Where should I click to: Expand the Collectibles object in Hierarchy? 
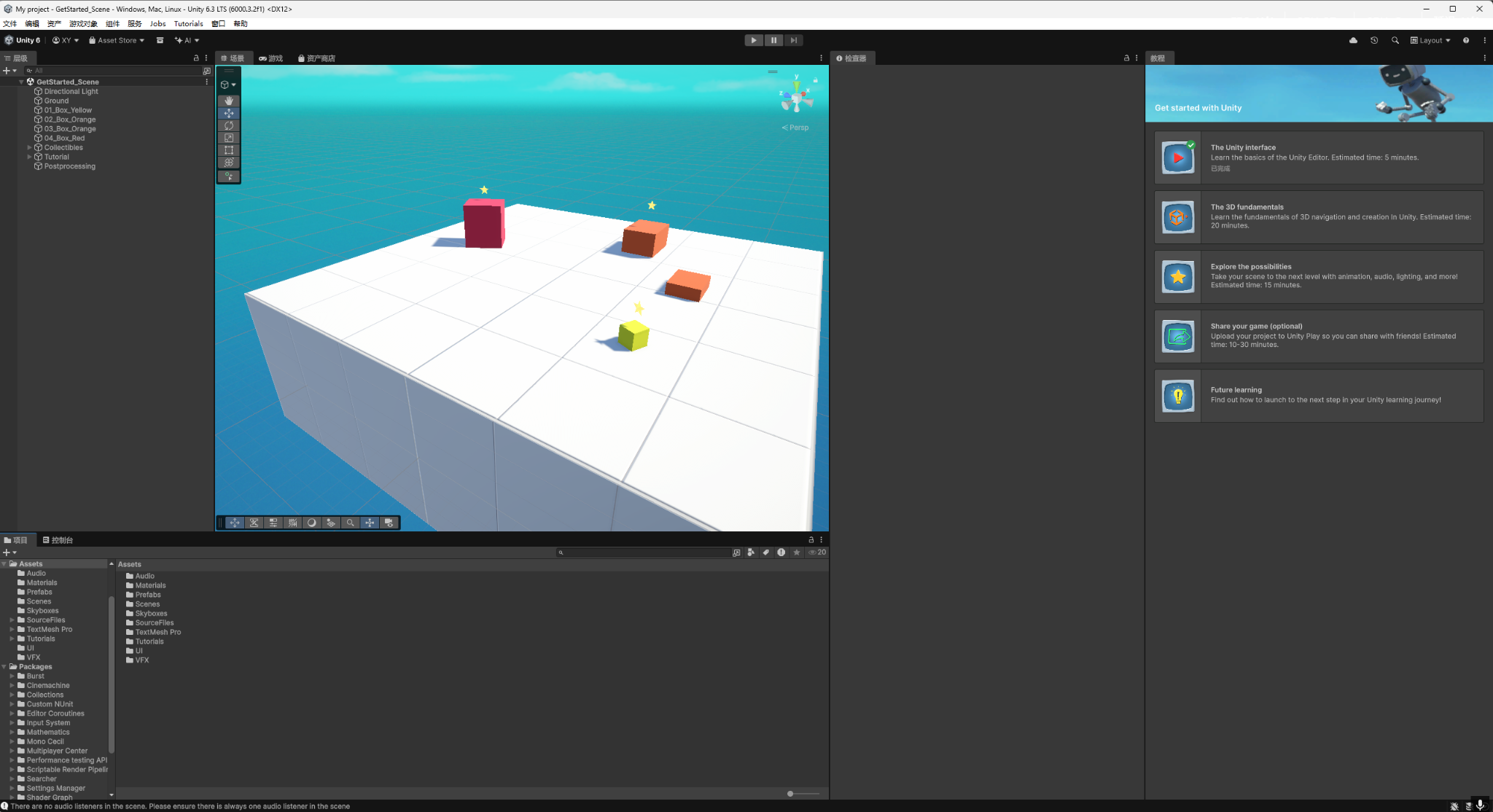click(x=29, y=147)
